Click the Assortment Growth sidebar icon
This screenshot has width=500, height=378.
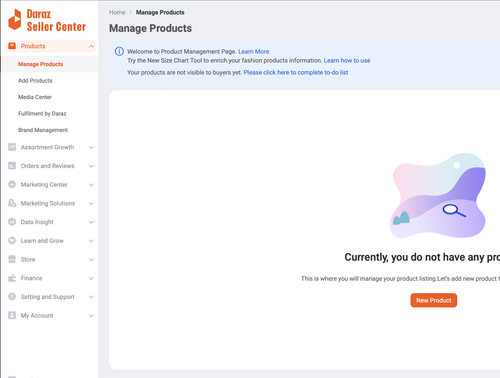[x=12, y=147]
